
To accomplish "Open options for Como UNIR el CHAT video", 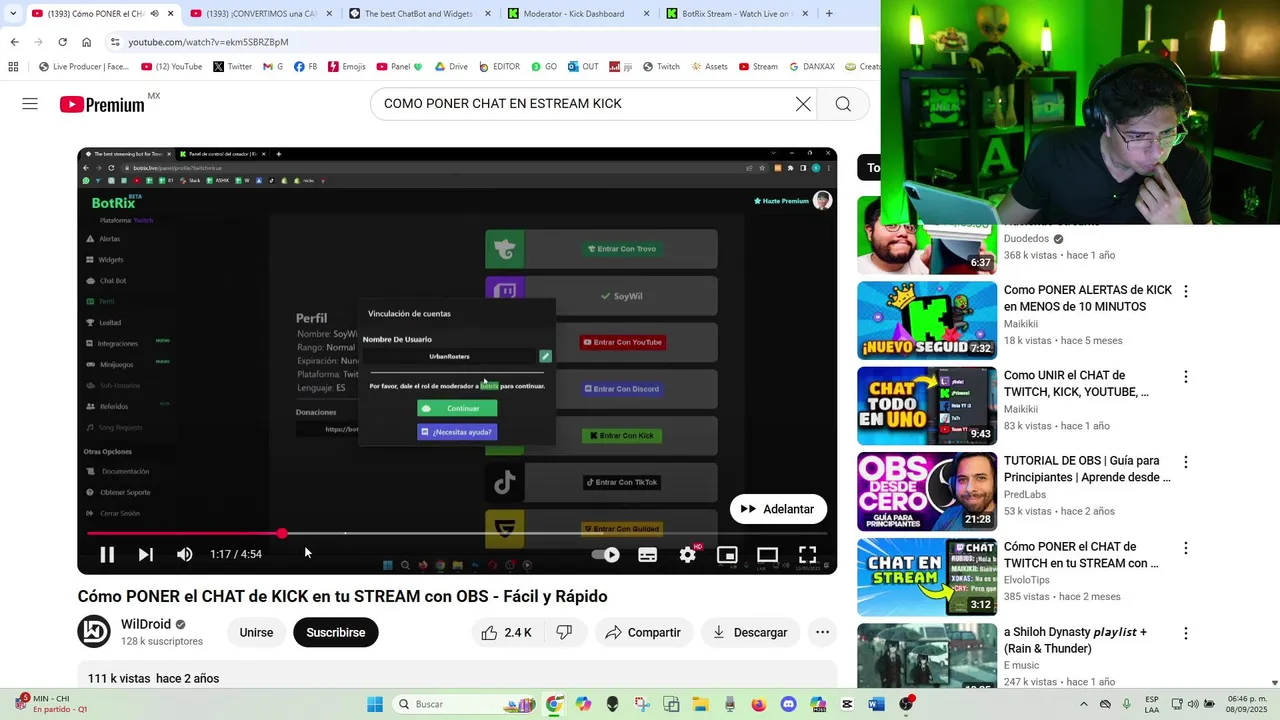I will coord(1186,377).
